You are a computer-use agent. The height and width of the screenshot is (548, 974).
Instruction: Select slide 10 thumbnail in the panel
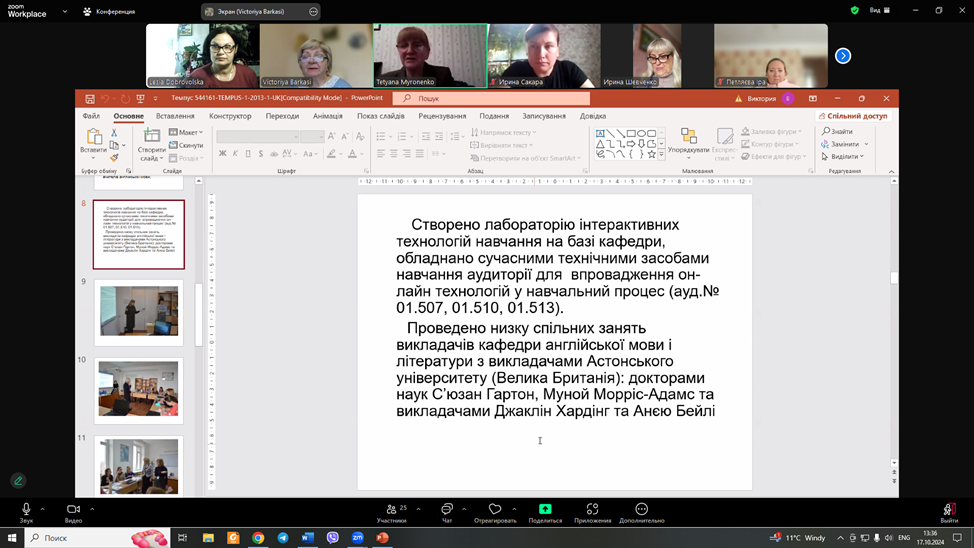tap(139, 390)
